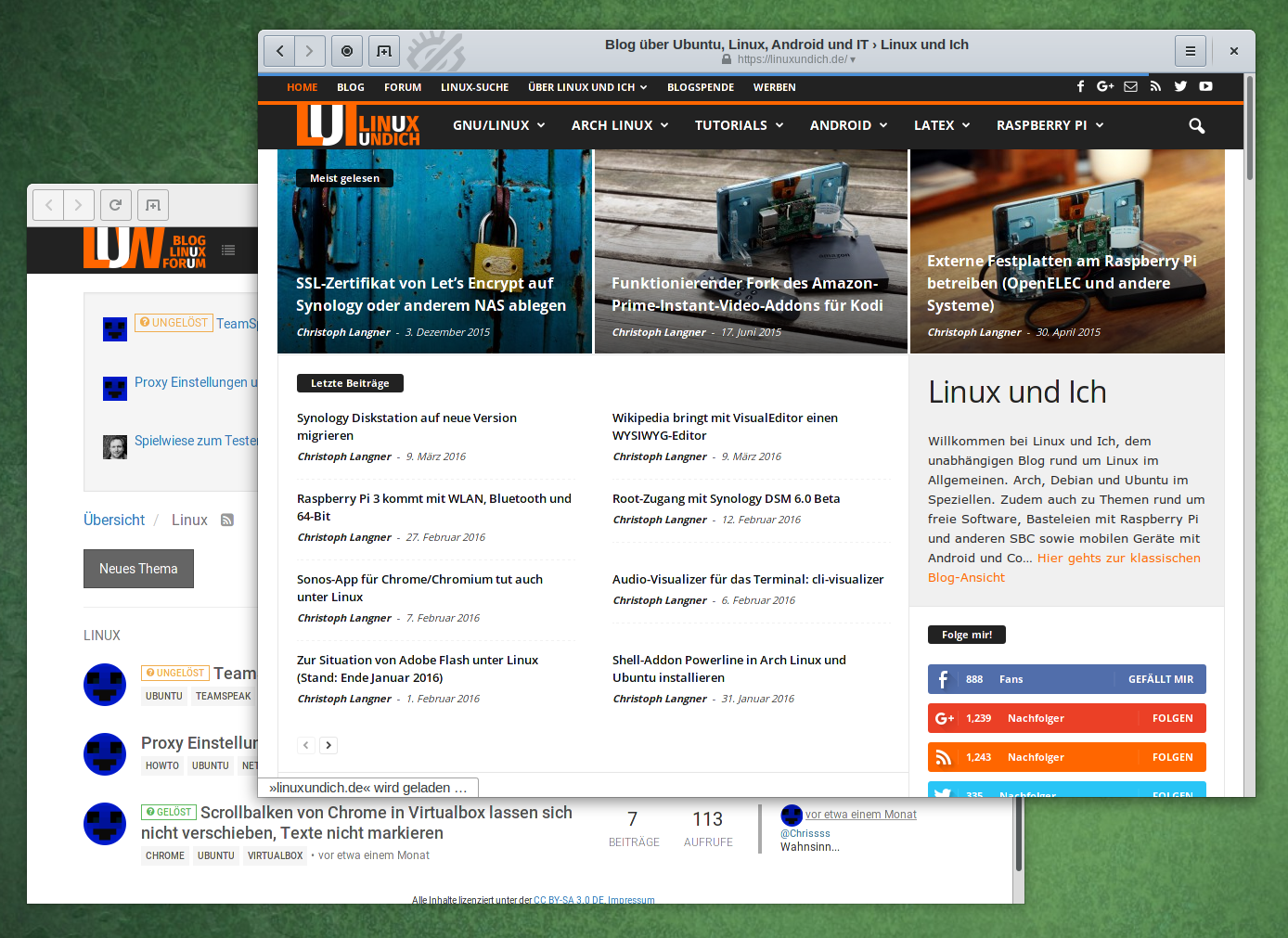Open Amazon-Prime-Instant-Video Kodi featured article
This screenshot has width=1288, height=938.
tap(747, 294)
